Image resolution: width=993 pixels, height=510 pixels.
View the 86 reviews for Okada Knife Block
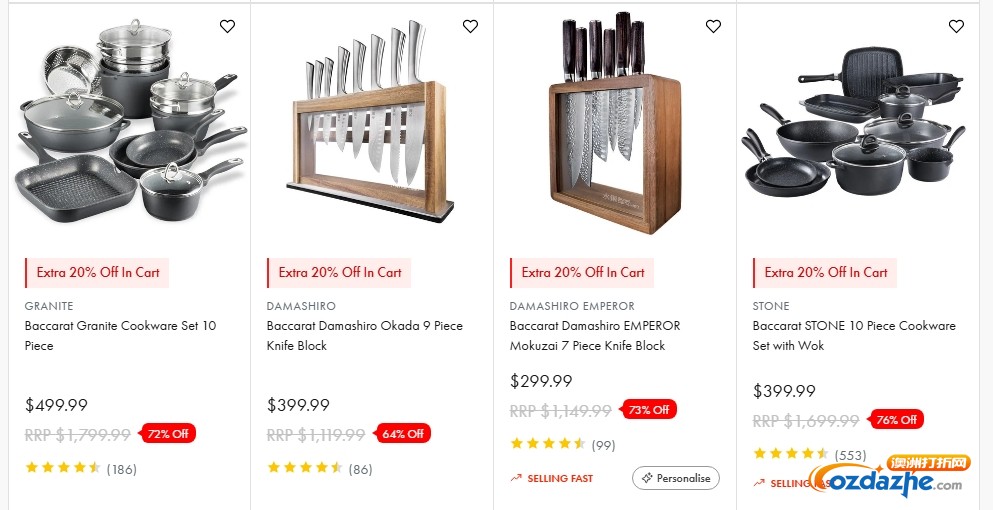[x=319, y=468]
